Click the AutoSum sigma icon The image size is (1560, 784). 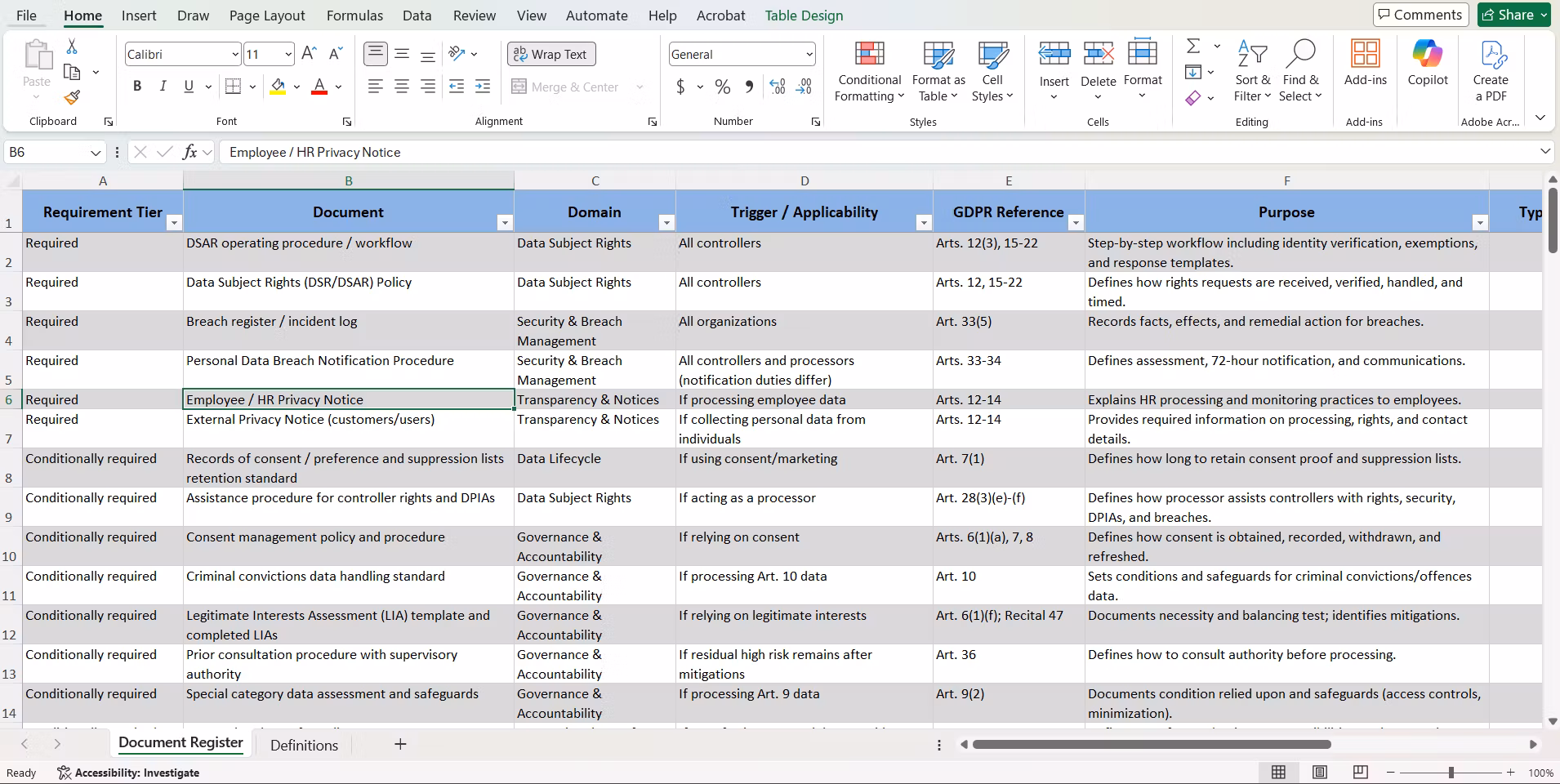coord(1193,46)
